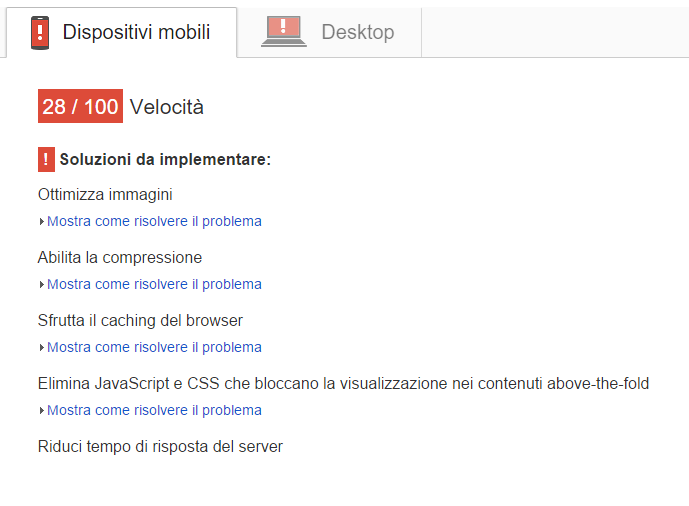Click the 28 / 100 score badge
Image resolution: width=689 pixels, height=506 pixels.
click(x=80, y=106)
